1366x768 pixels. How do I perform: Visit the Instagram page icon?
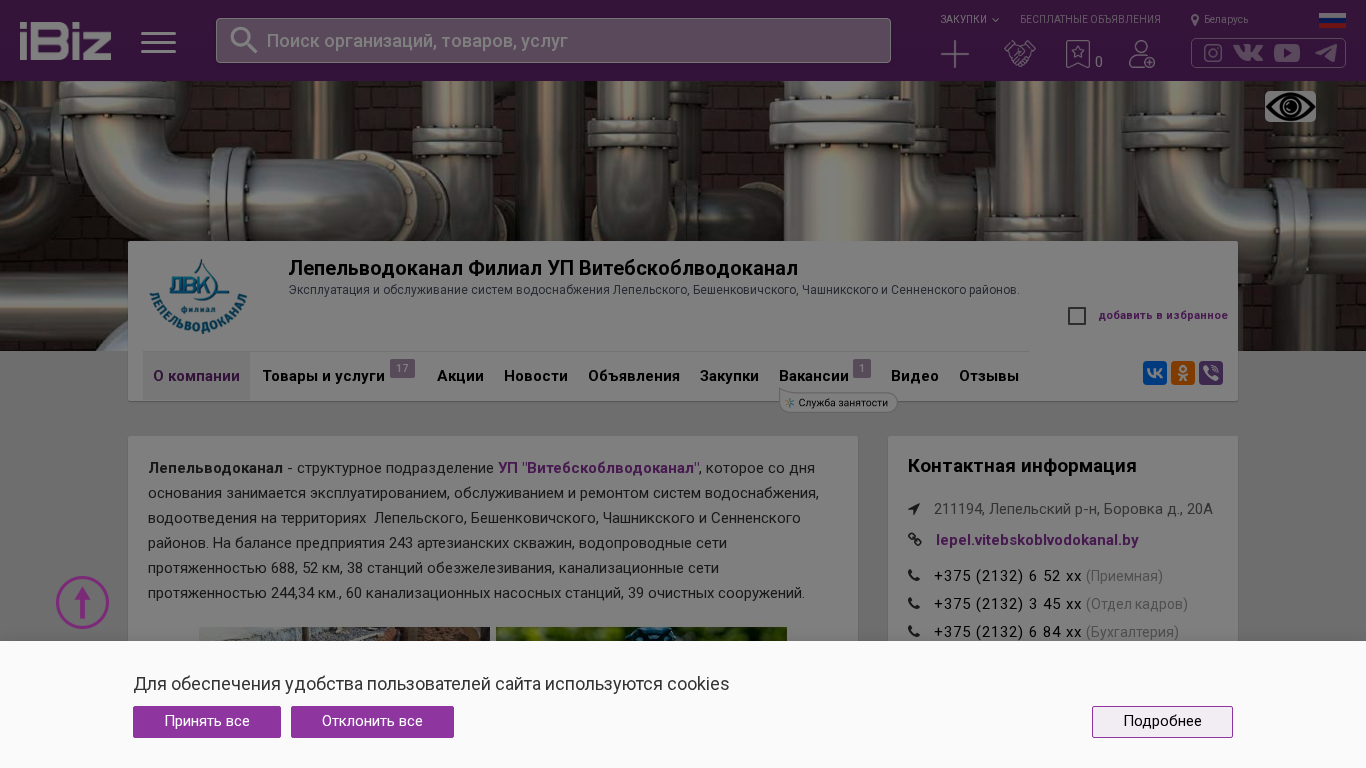pos(1213,53)
